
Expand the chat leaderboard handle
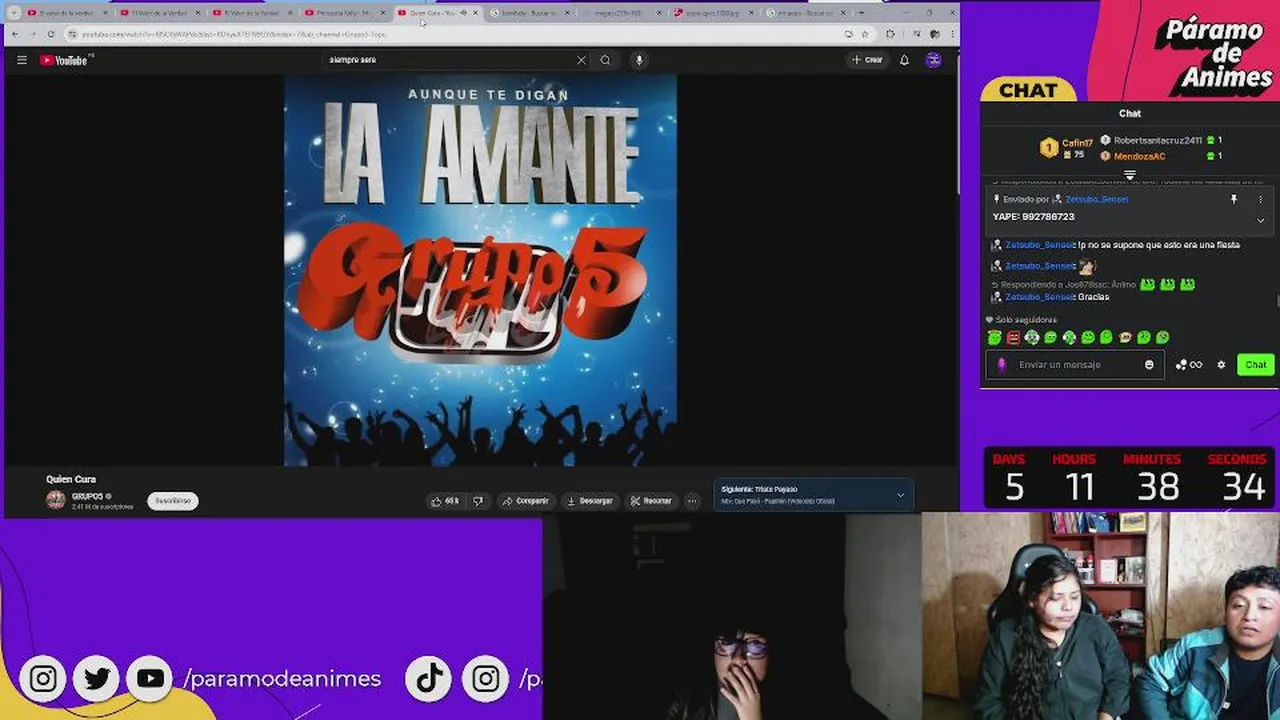click(1129, 175)
